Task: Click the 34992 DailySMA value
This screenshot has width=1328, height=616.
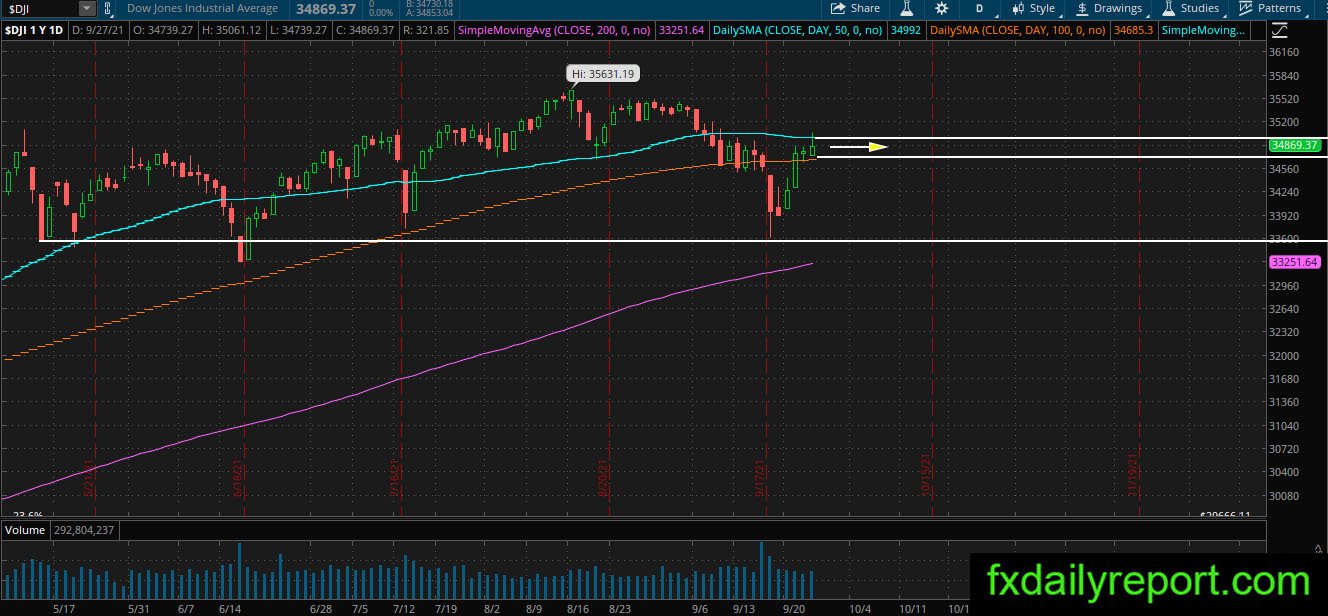Action: 906,31
